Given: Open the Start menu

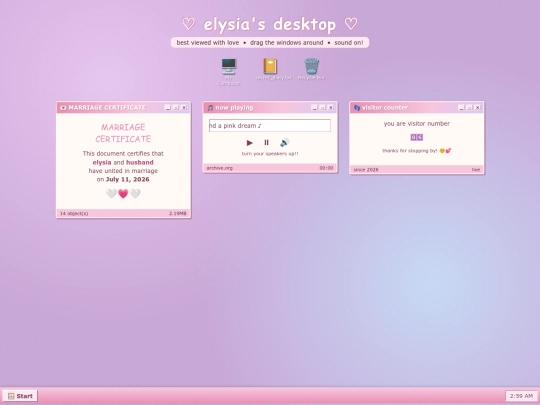Looking at the screenshot, I should pos(20,396).
